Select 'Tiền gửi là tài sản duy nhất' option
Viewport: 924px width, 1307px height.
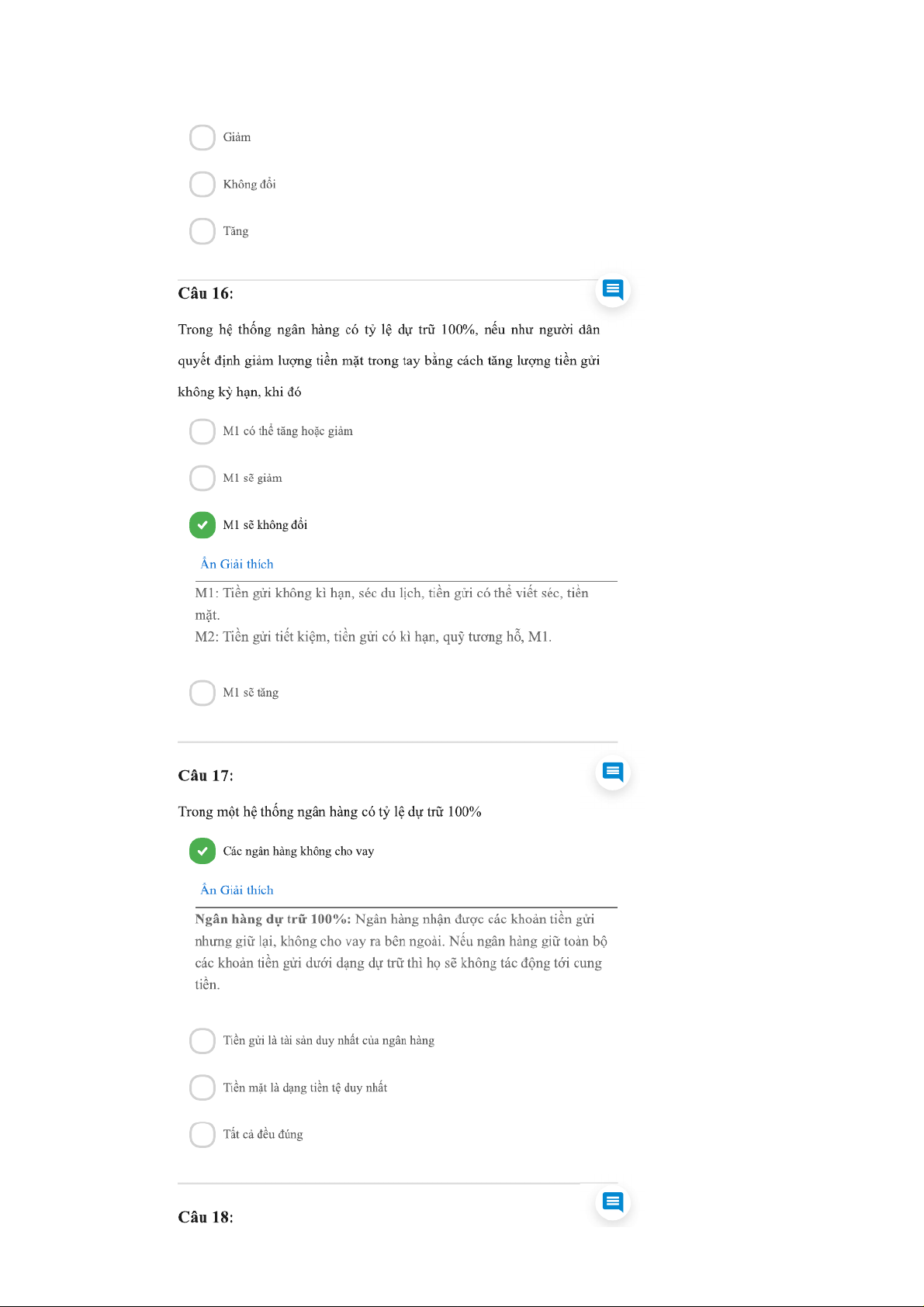(202, 1041)
